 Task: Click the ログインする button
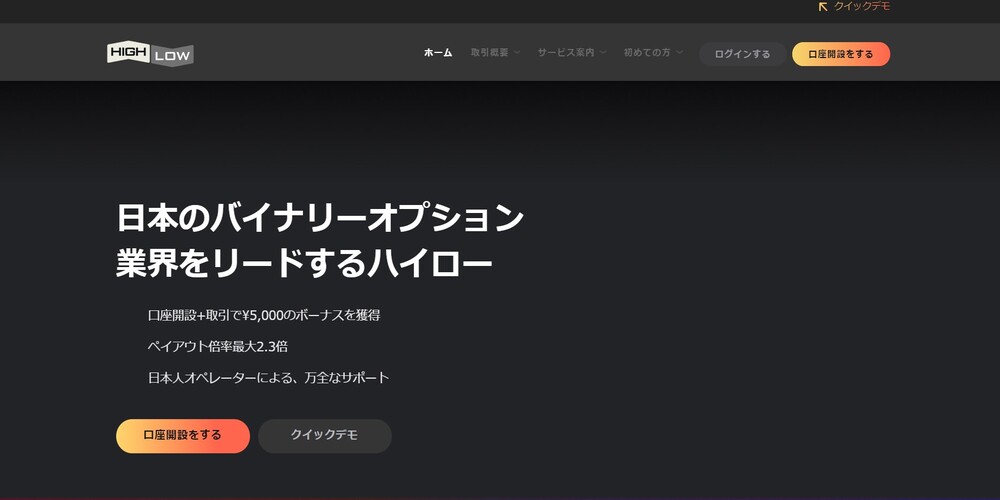click(742, 54)
